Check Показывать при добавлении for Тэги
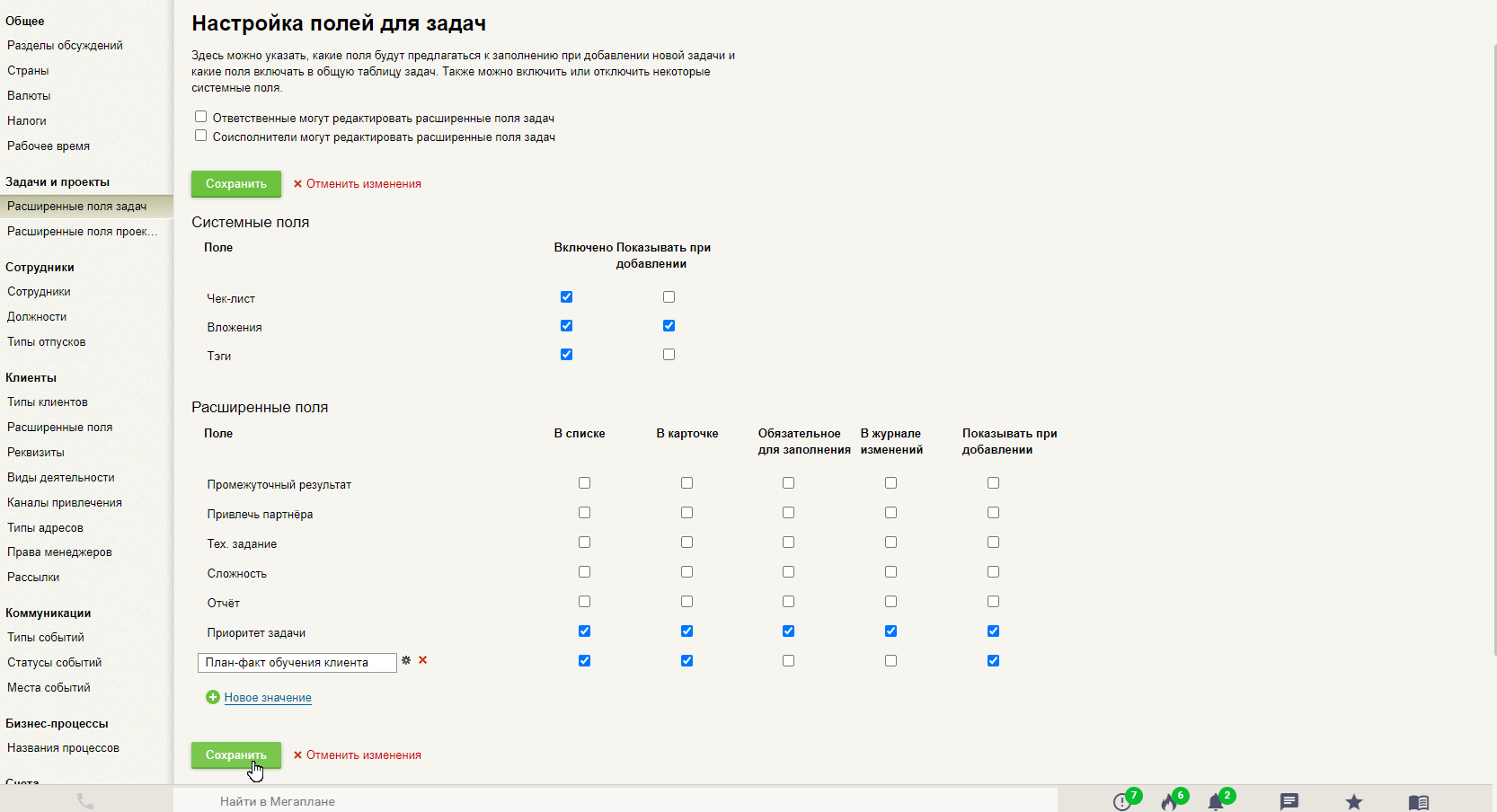This screenshot has height=812, width=1497. tap(669, 355)
